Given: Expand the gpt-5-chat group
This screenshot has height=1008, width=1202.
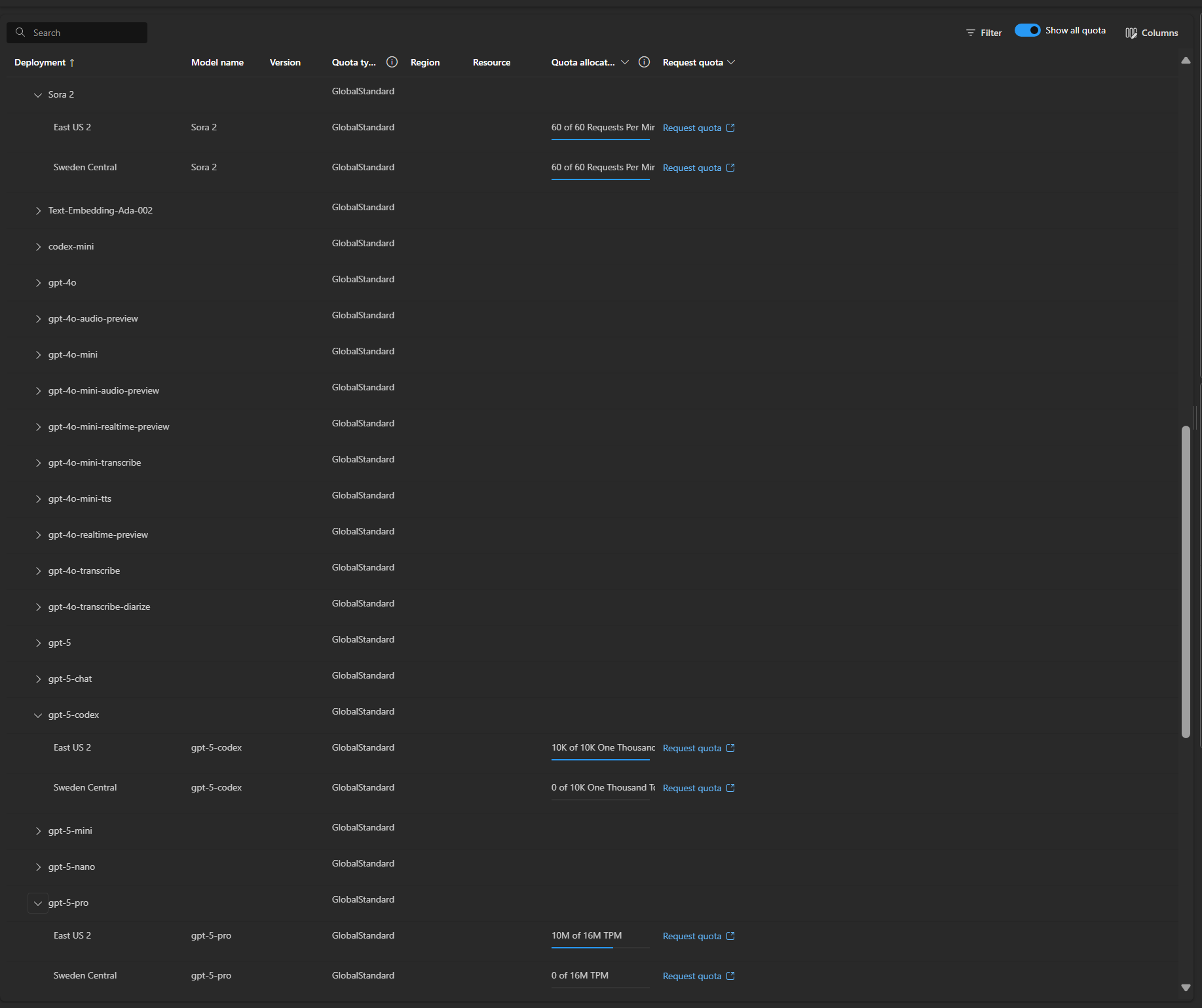Looking at the screenshot, I should [x=38, y=679].
